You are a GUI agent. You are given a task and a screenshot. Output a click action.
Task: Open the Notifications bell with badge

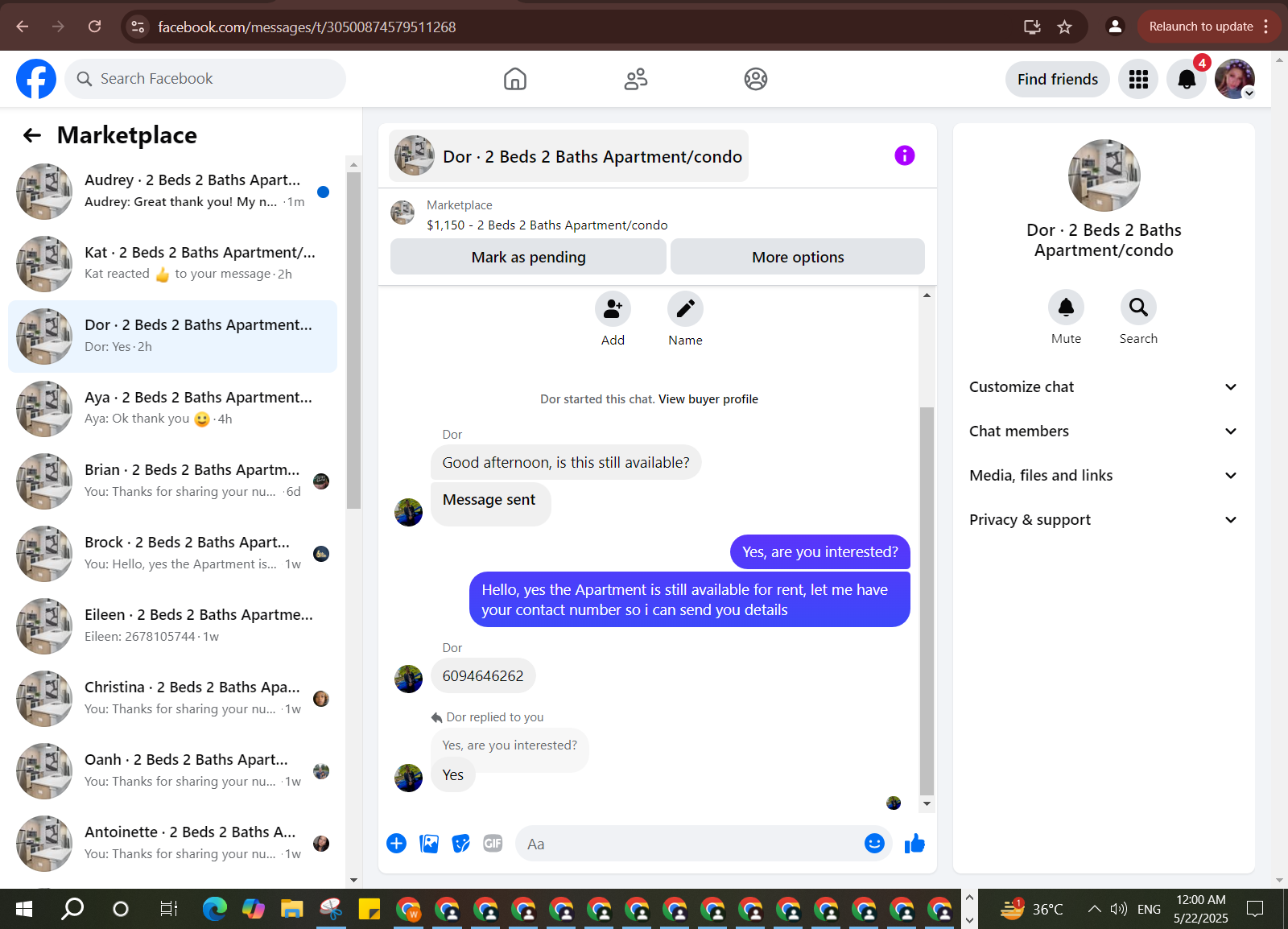click(1187, 79)
